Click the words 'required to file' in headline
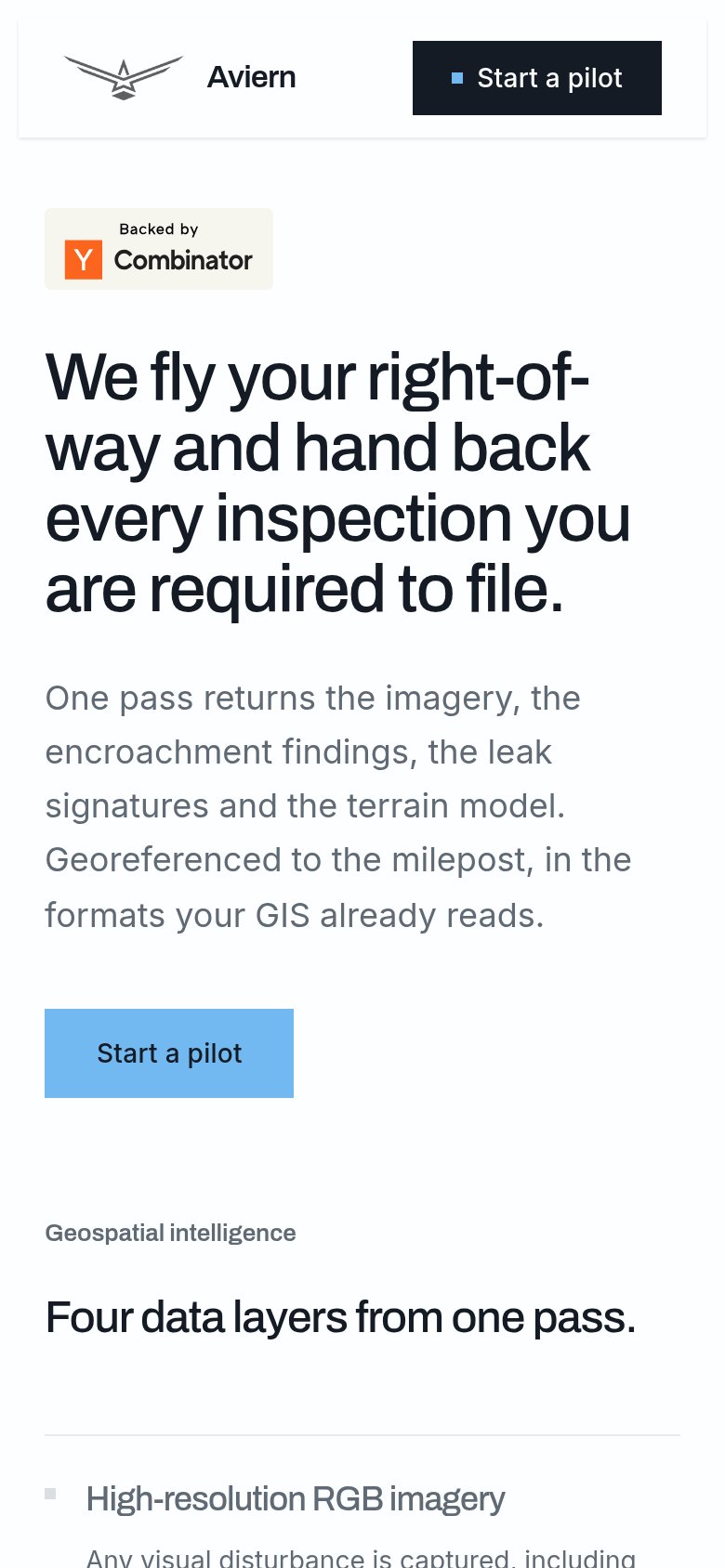The width and height of the screenshot is (725, 1568). coord(357,589)
